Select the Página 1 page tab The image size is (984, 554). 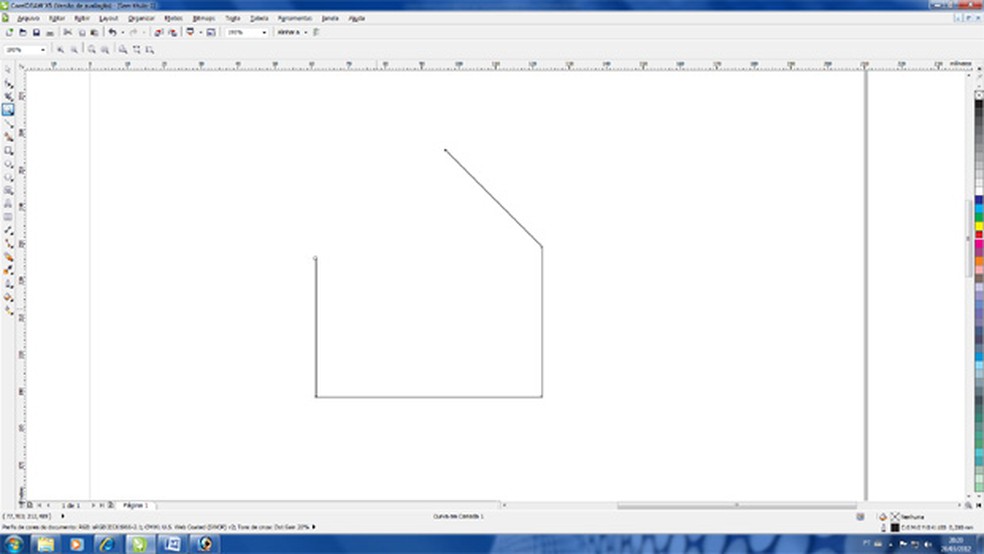(136, 505)
